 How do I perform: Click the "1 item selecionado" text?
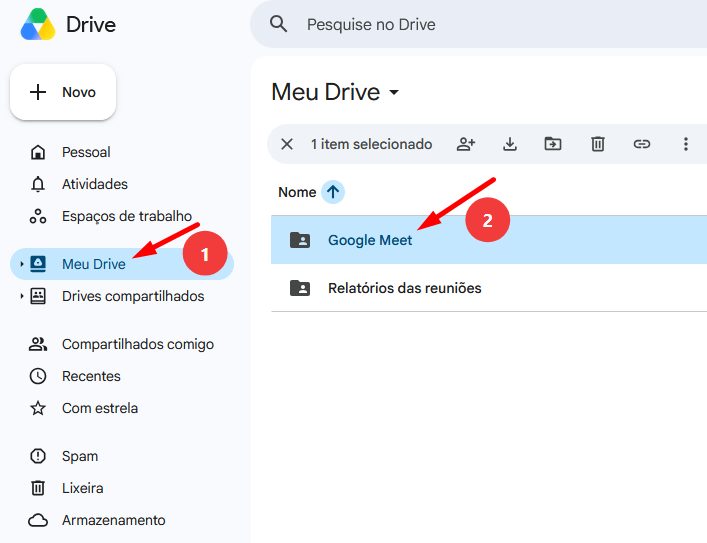coord(371,144)
